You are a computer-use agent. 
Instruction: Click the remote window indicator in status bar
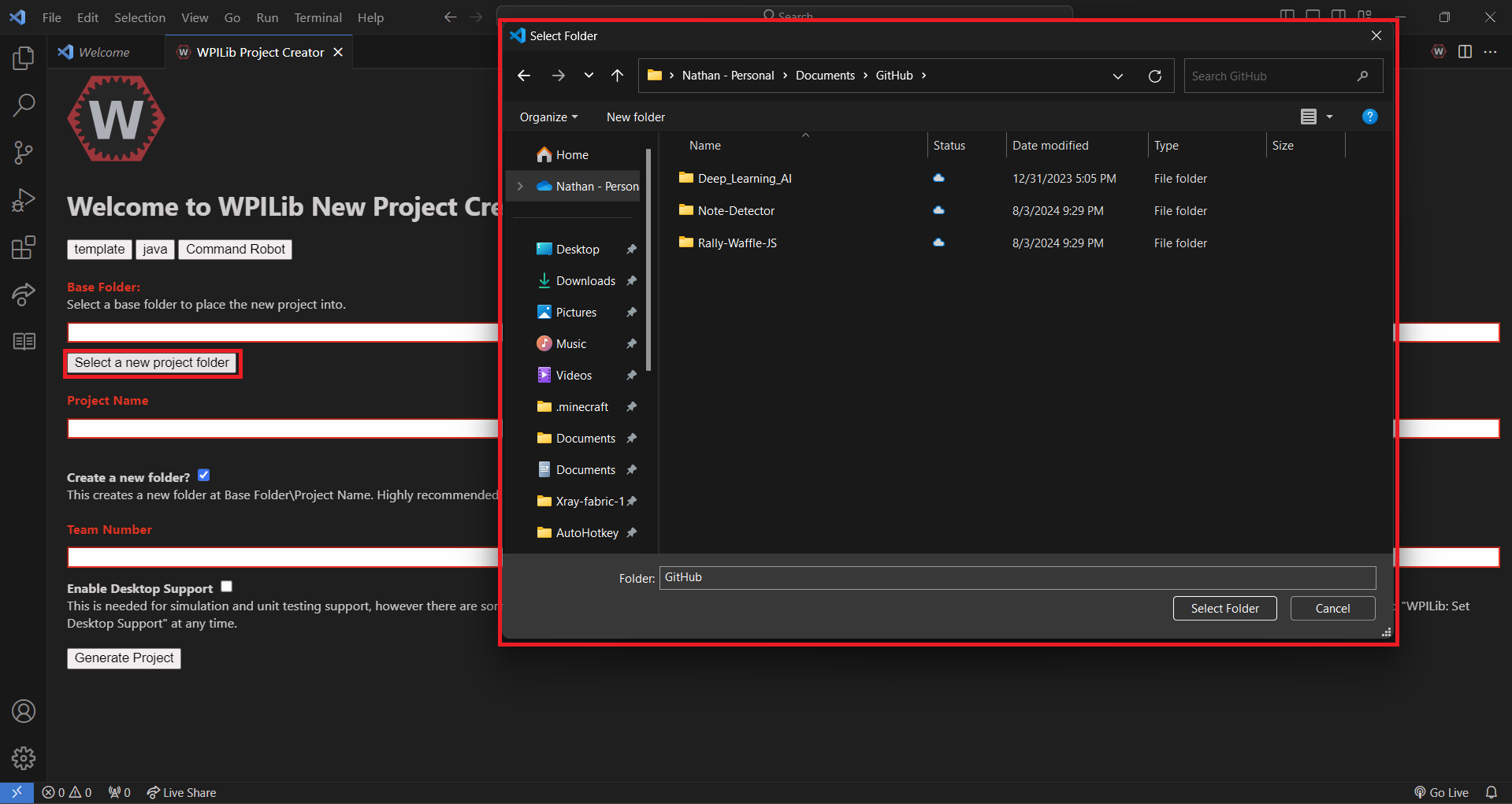pyautogui.click(x=17, y=792)
